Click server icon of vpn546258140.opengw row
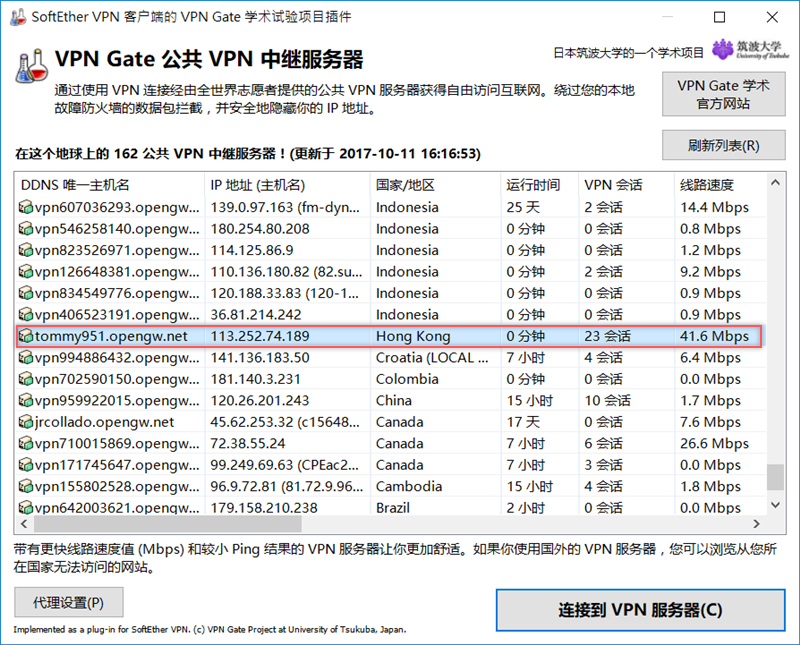 click(x=26, y=229)
